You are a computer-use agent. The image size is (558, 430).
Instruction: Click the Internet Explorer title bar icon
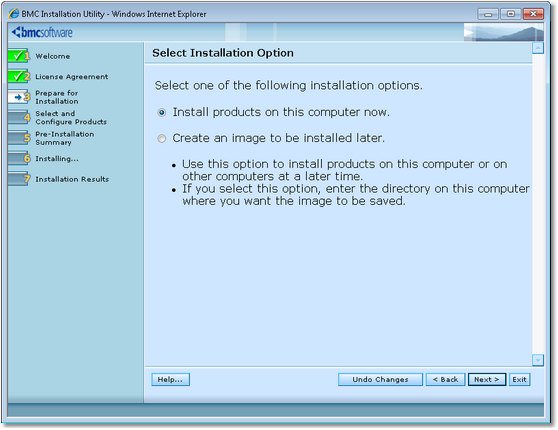(14, 14)
